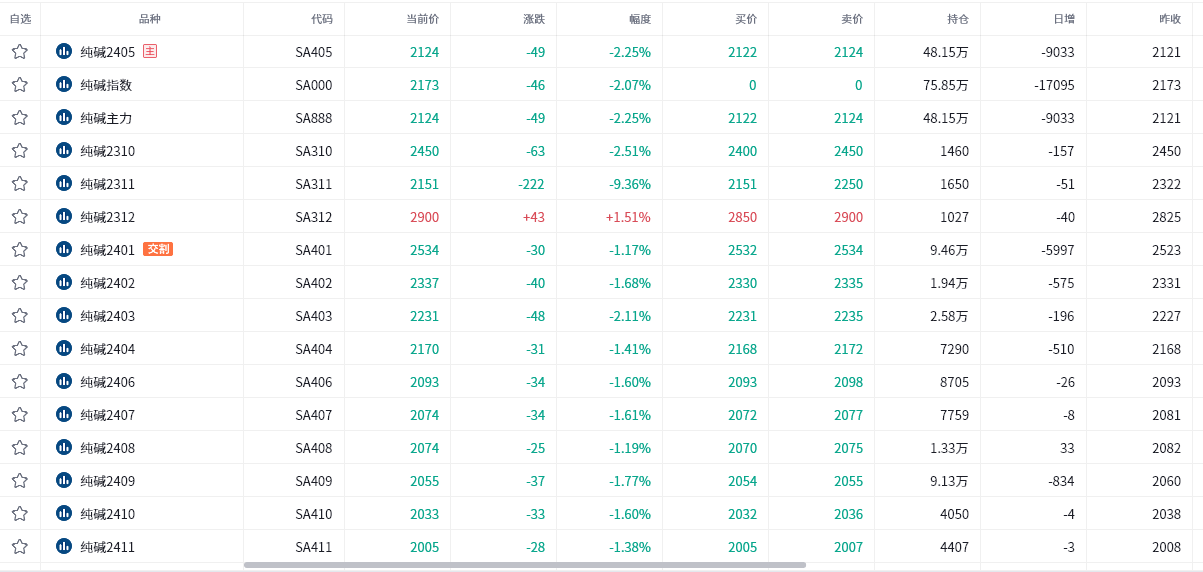Click the horizontal scrollbar at bottom

coord(524,565)
